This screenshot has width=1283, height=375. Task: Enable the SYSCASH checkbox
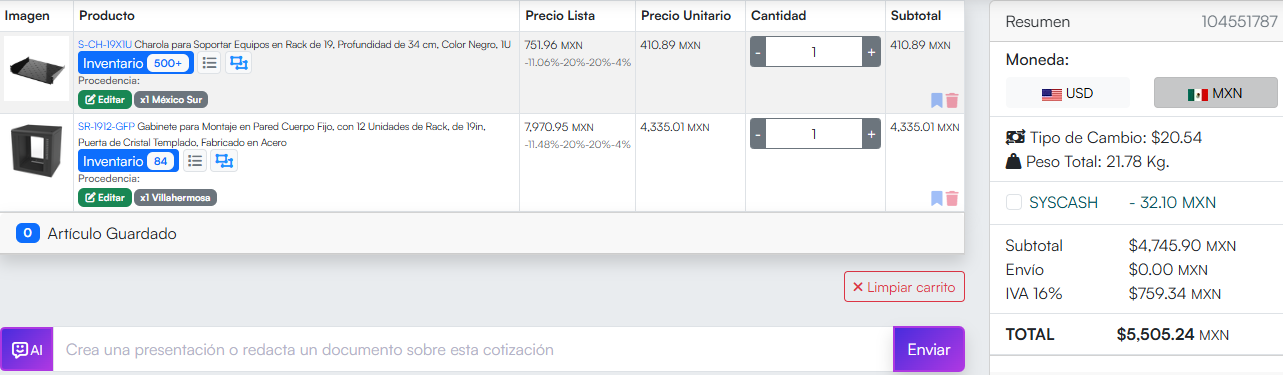pyautogui.click(x=1014, y=202)
